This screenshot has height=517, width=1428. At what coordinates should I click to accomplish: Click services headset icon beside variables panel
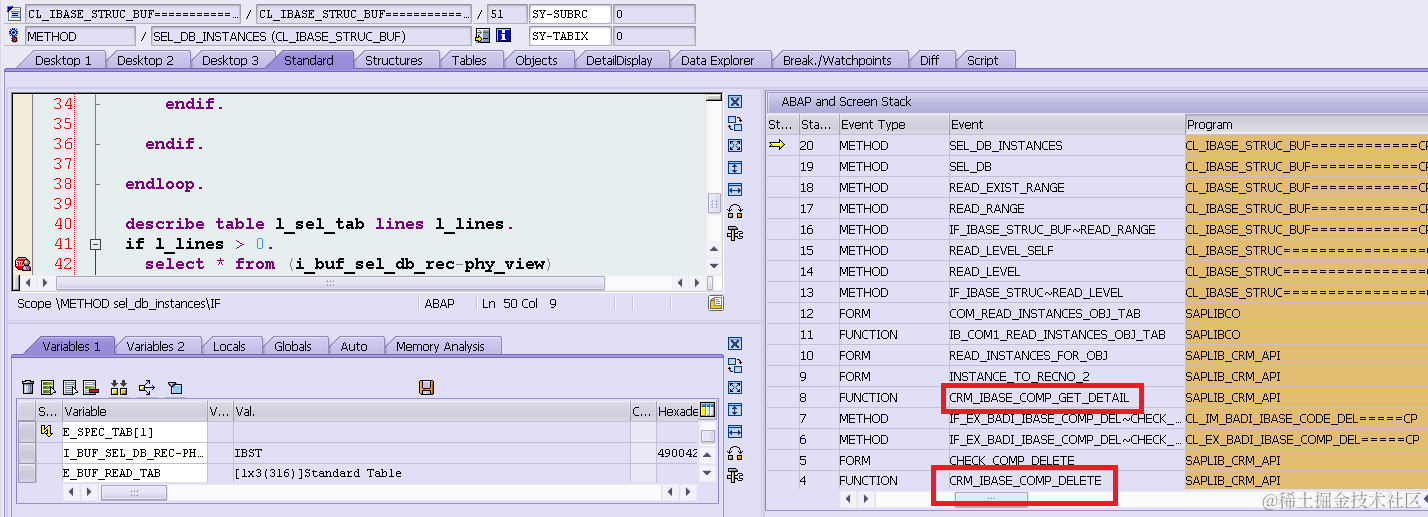tap(735, 454)
